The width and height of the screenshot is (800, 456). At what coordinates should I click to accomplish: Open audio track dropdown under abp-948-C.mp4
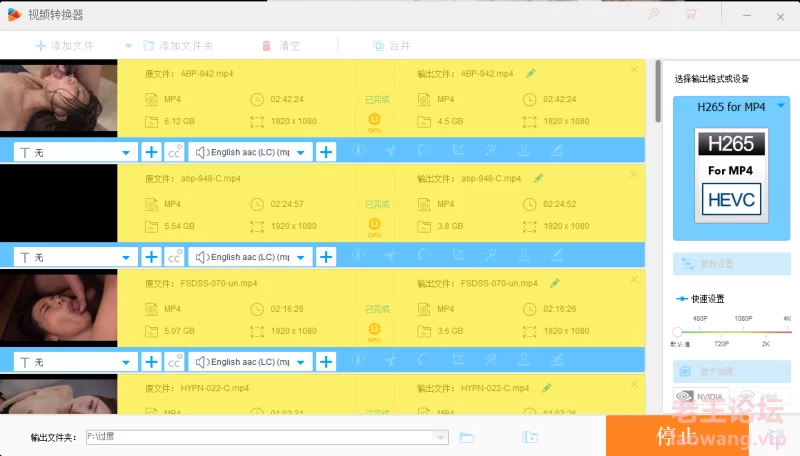(x=250, y=257)
